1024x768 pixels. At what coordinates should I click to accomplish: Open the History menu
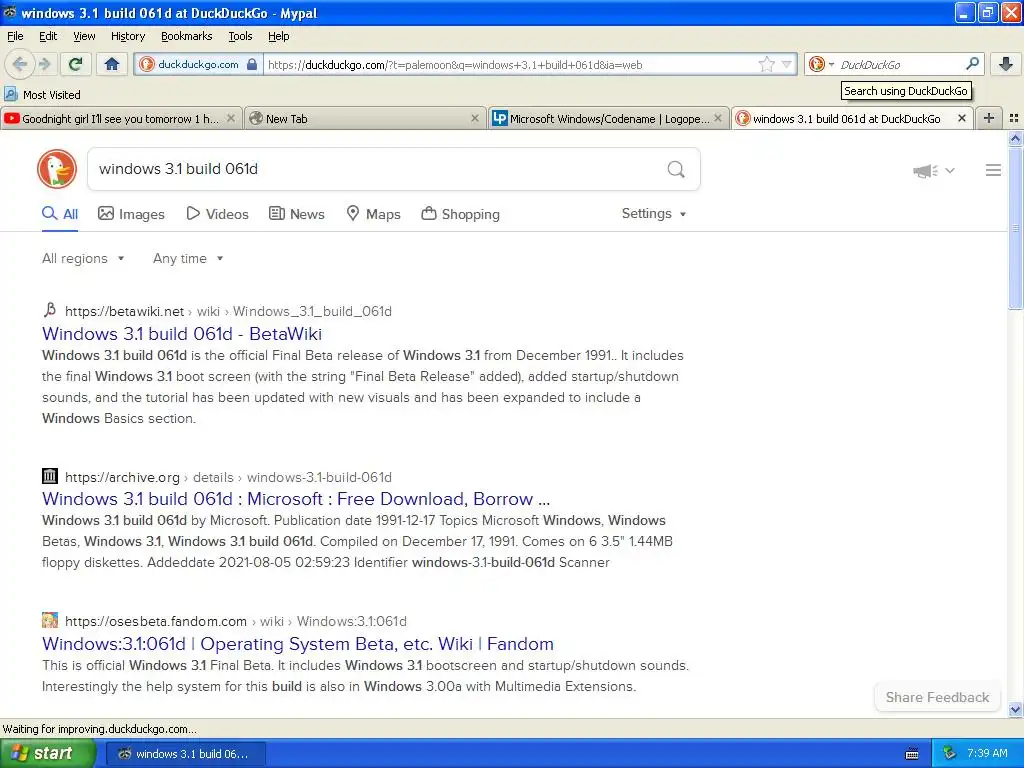pyautogui.click(x=127, y=36)
